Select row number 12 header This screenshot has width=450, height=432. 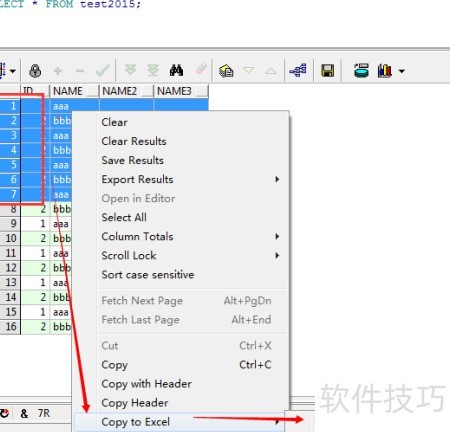pyautogui.click(x=10, y=268)
